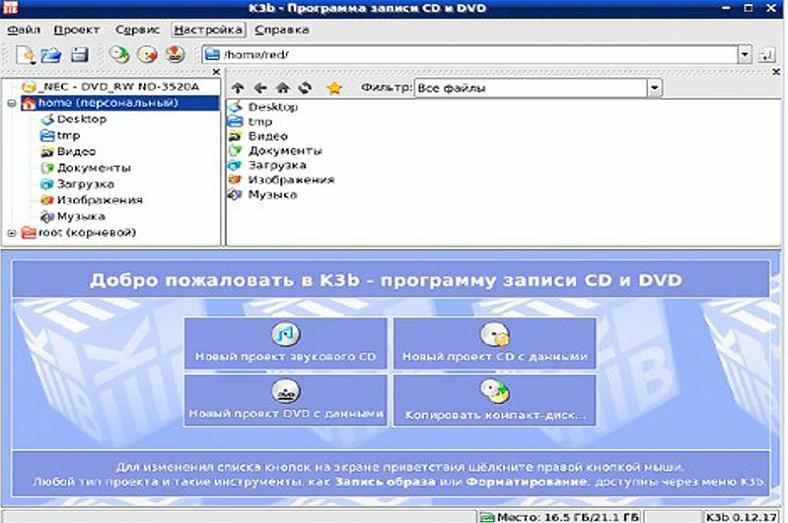This screenshot has width=788, height=523.
Task: Open the Настройка menu
Action: pyautogui.click(x=208, y=30)
